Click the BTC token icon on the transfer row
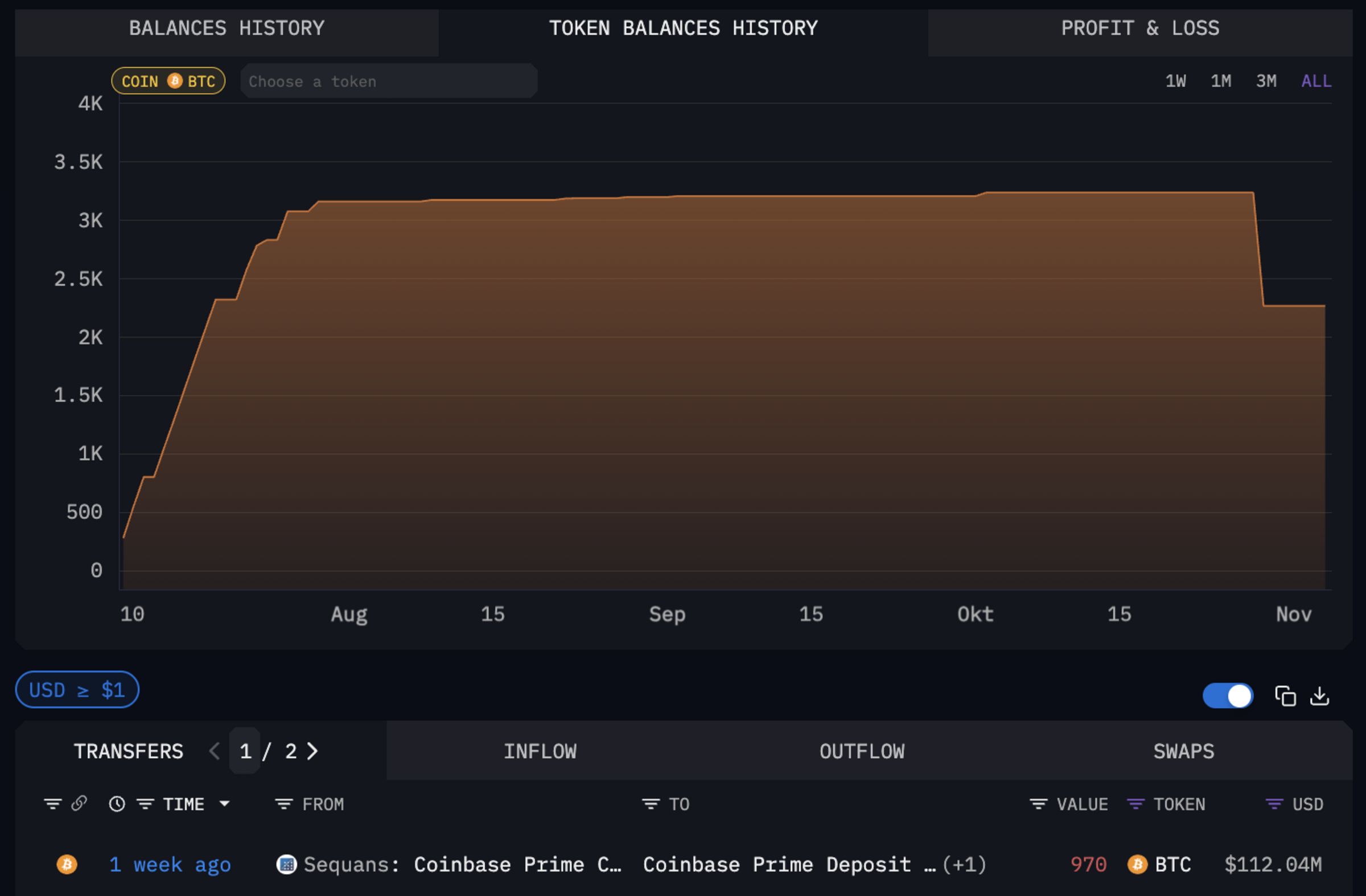This screenshot has height=896, width=1366. pos(1138,865)
